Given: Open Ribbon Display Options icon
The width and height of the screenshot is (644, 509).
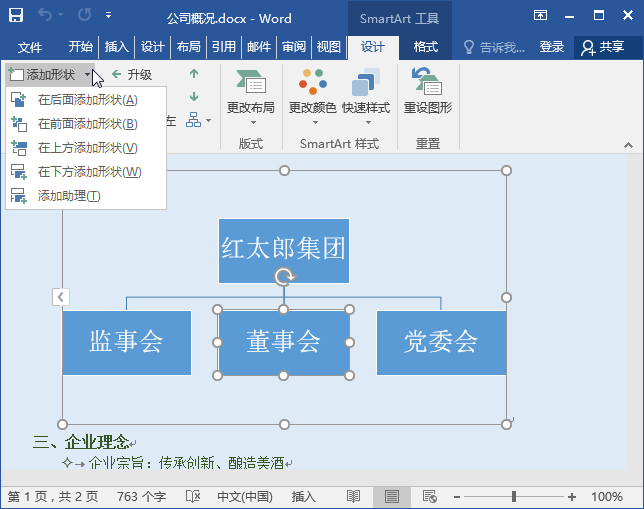Looking at the screenshot, I should click(x=540, y=16).
